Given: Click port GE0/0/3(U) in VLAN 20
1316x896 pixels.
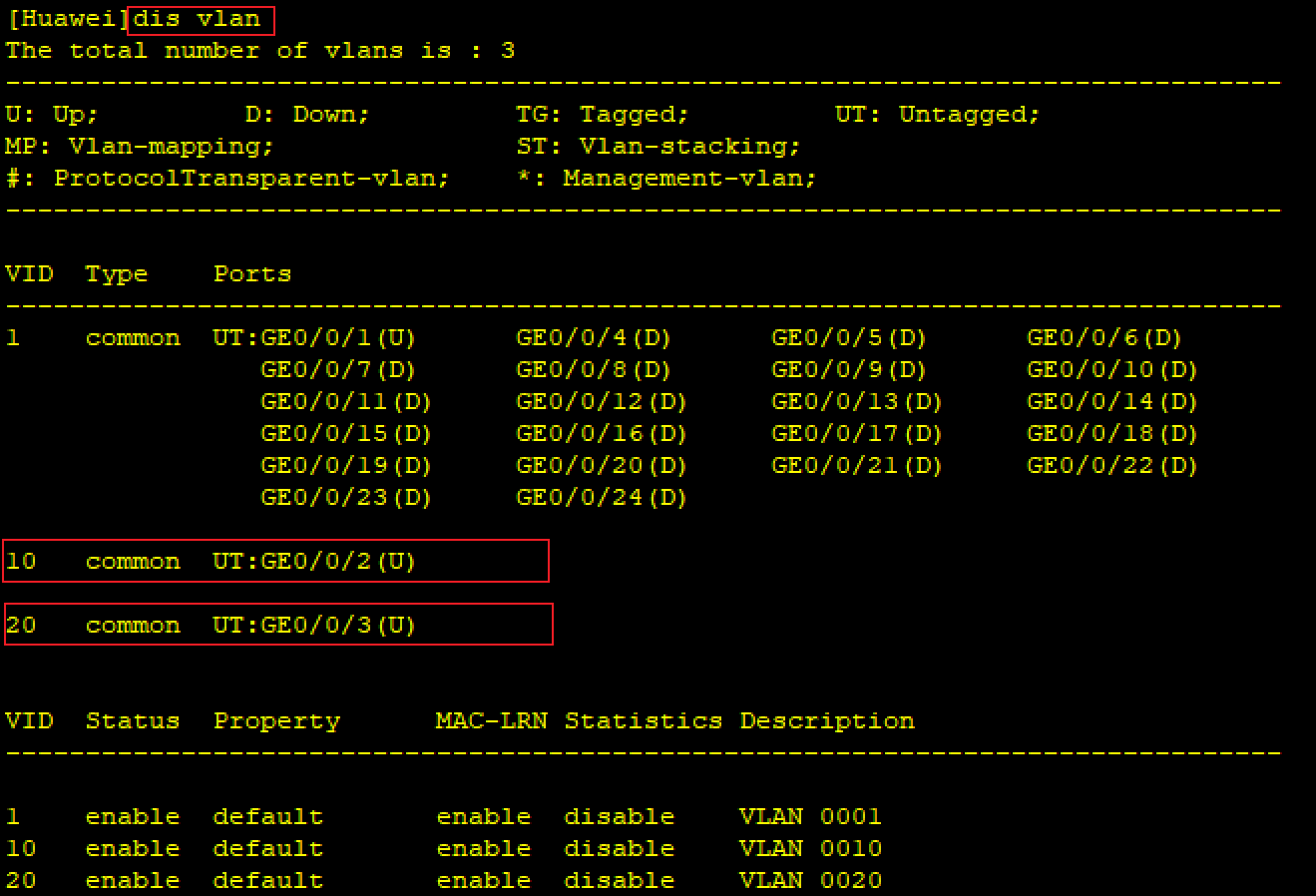Looking at the screenshot, I should 337,626.
